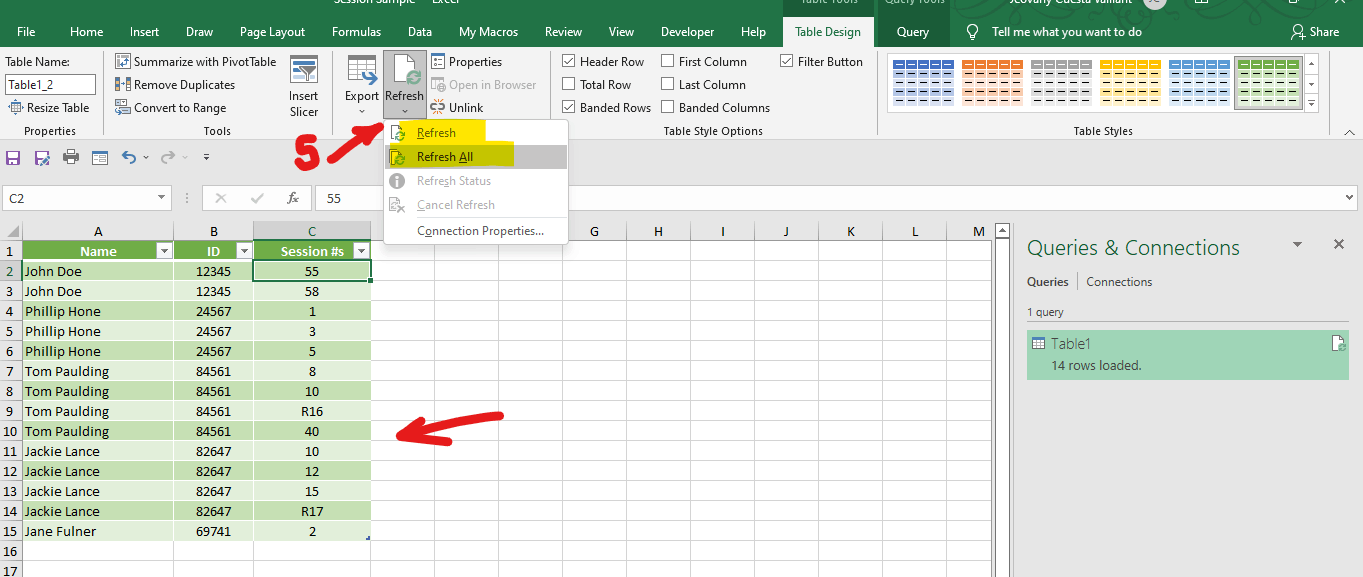Expand the Name Box dropdown arrow
Image resolution: width=1363 pixels, height=577 pixels.
click(162, 198)
